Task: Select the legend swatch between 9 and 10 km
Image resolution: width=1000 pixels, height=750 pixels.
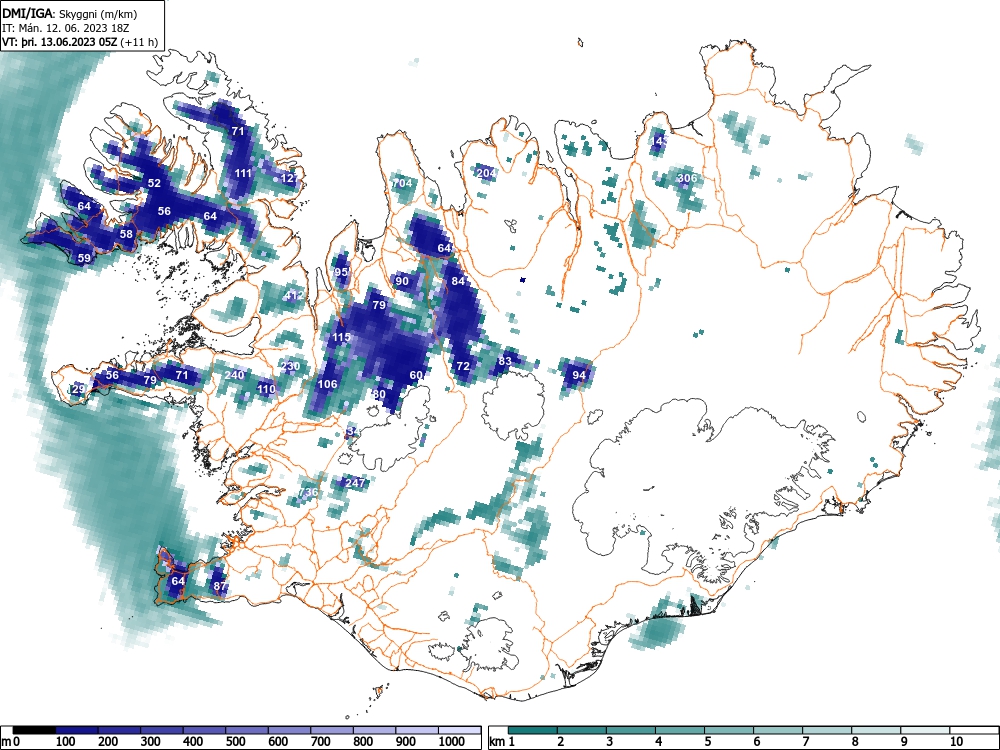Action: click(x=925, y=731)
